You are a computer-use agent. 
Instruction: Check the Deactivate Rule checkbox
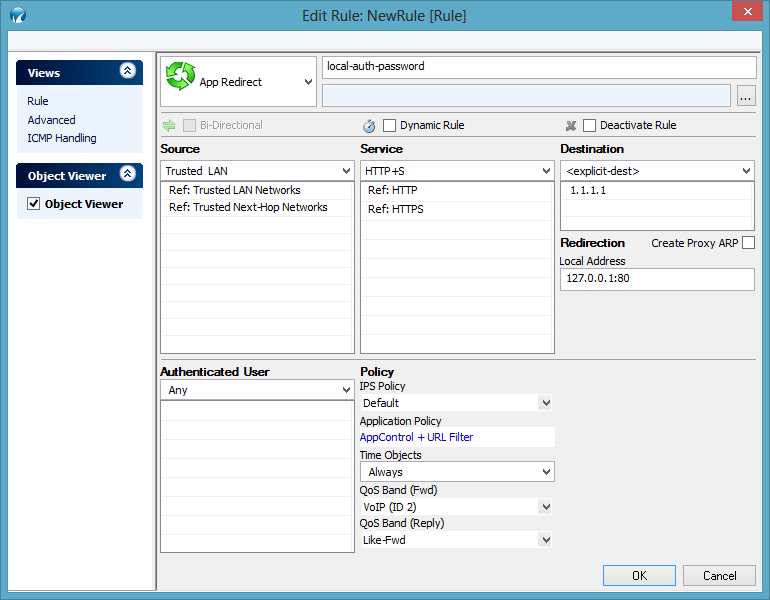589,125
